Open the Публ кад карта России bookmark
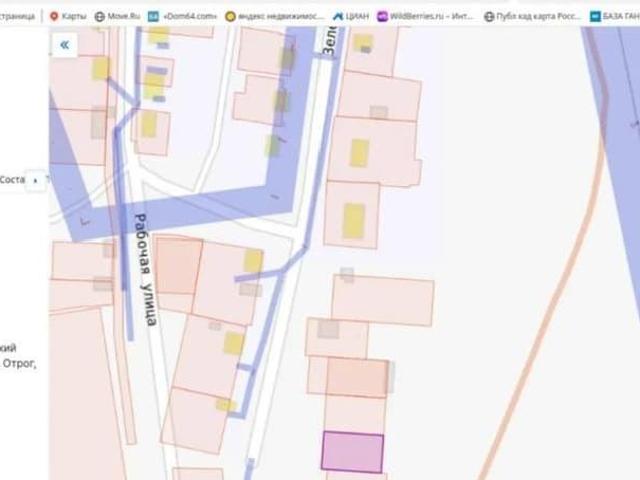Viewport: 640px width, 480px height. (x=532, y=16)
